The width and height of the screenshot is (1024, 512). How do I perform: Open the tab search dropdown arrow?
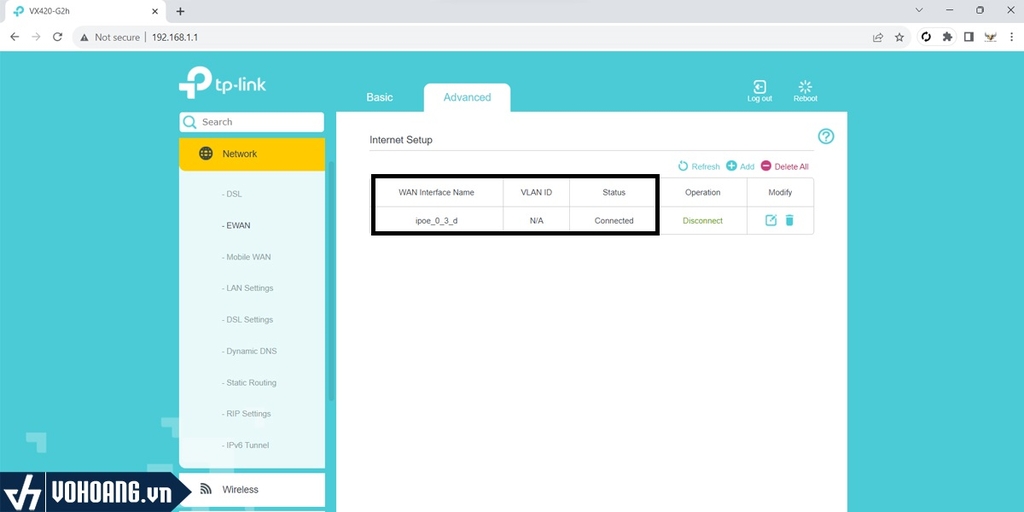click(919, 10)
